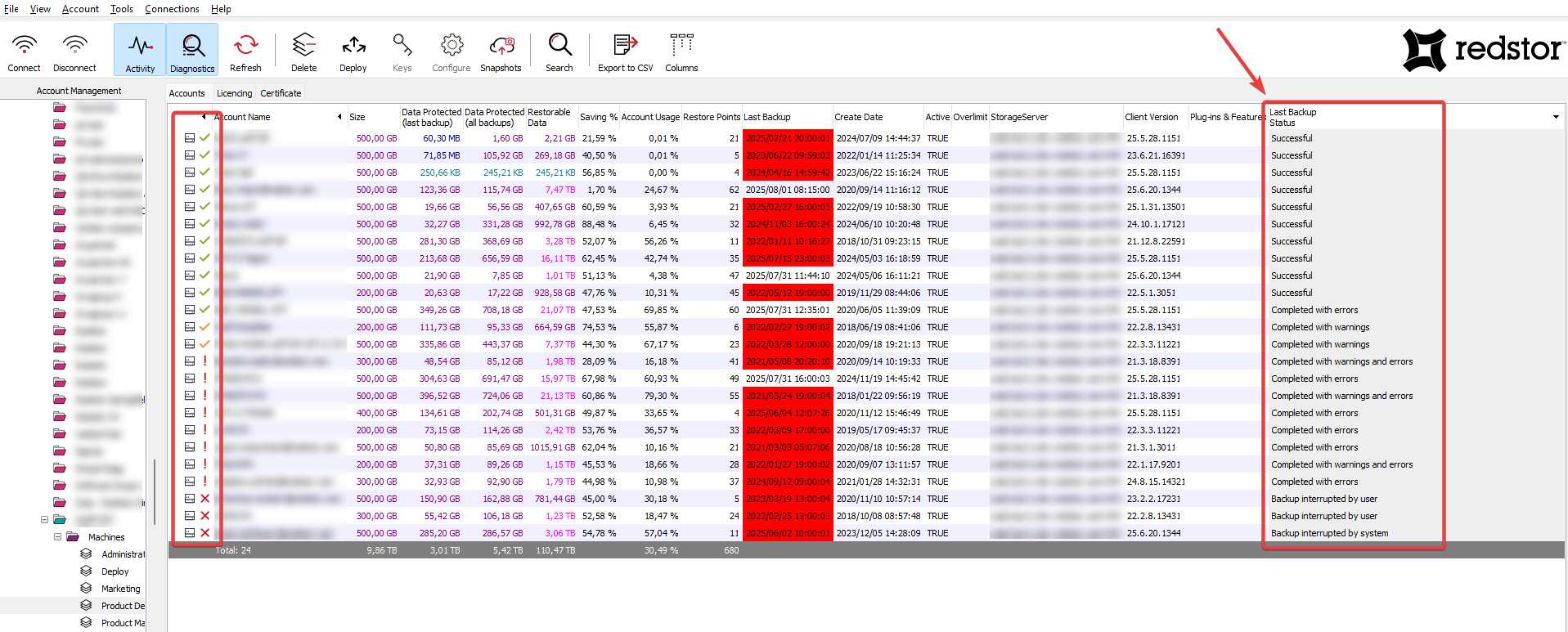Select the 1015,91 GB restorable data cell
The width and height of the screenshot is (1568, 632).
pos(552,447)
